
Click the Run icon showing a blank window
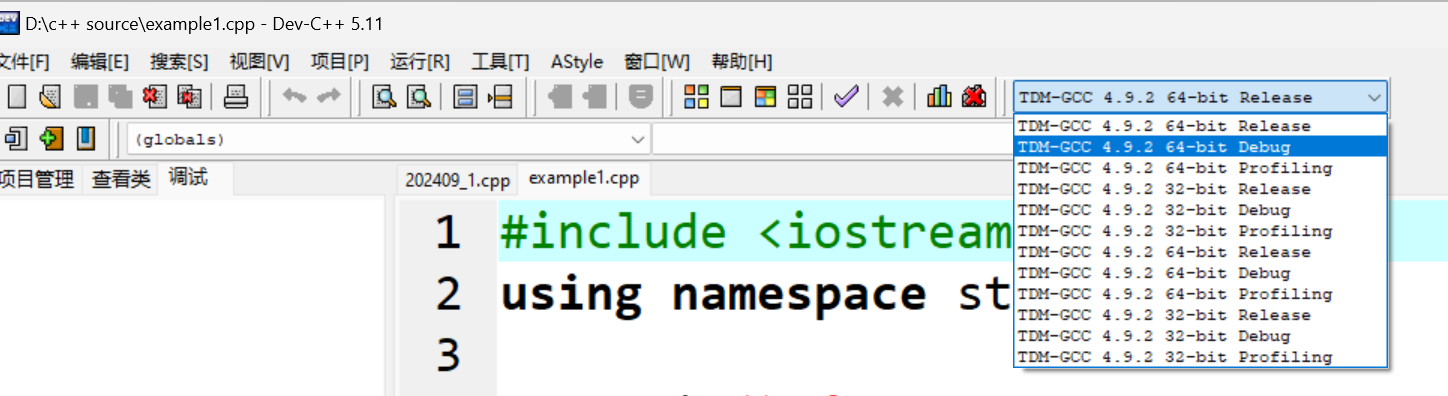tap(731, 97)
